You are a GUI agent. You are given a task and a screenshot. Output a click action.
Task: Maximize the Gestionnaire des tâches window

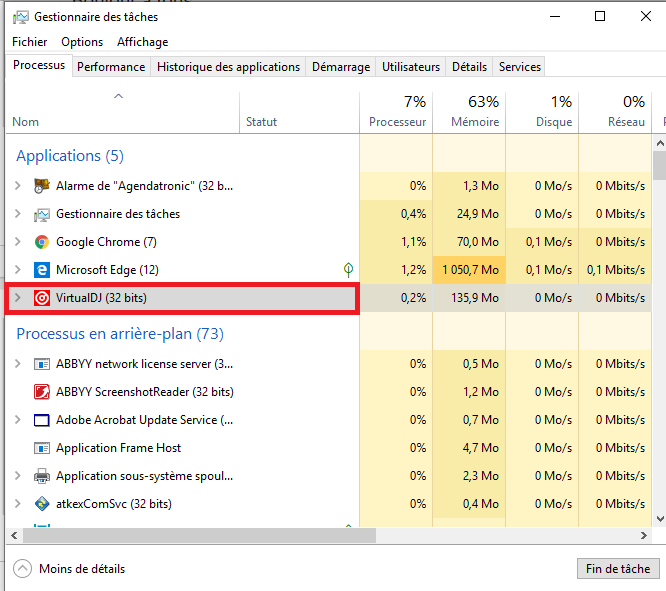[x=600, y=17]
